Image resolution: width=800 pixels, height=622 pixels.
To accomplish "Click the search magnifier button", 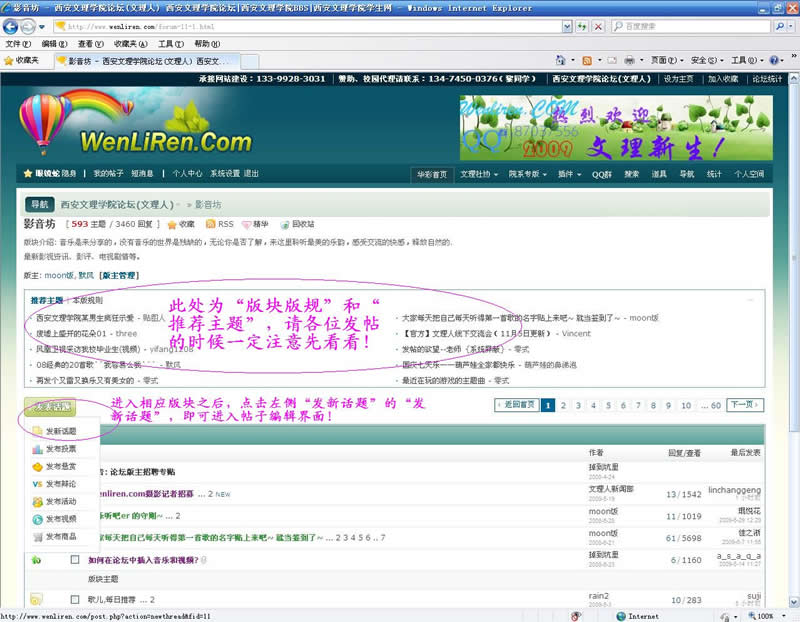I will pos(780,26).
